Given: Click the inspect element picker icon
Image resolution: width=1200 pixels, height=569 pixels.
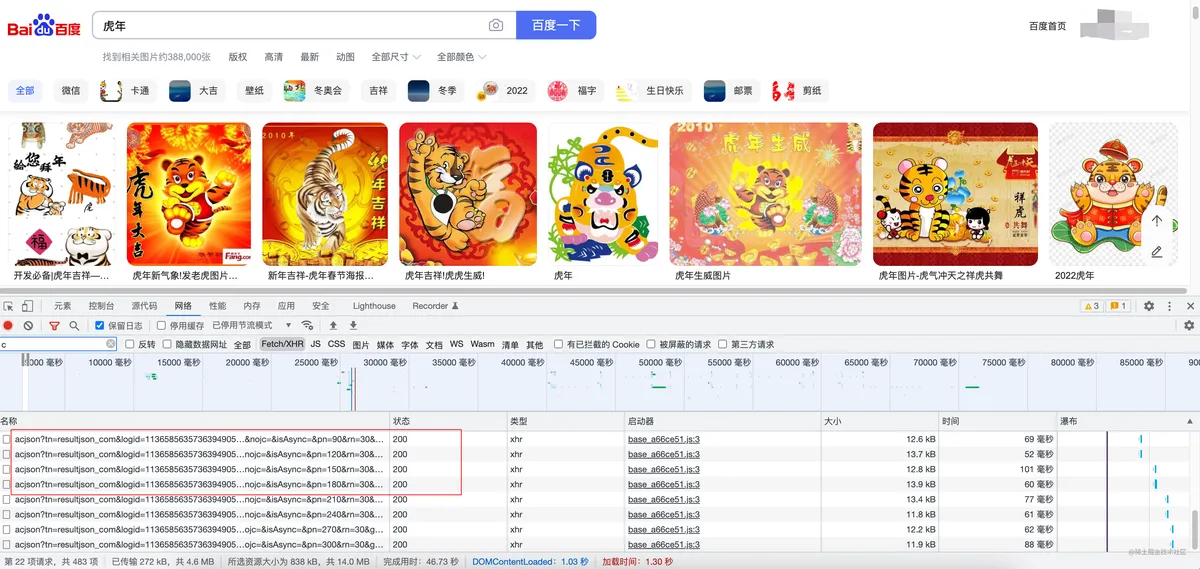Looking at the screenshot, I should point(8,306).
